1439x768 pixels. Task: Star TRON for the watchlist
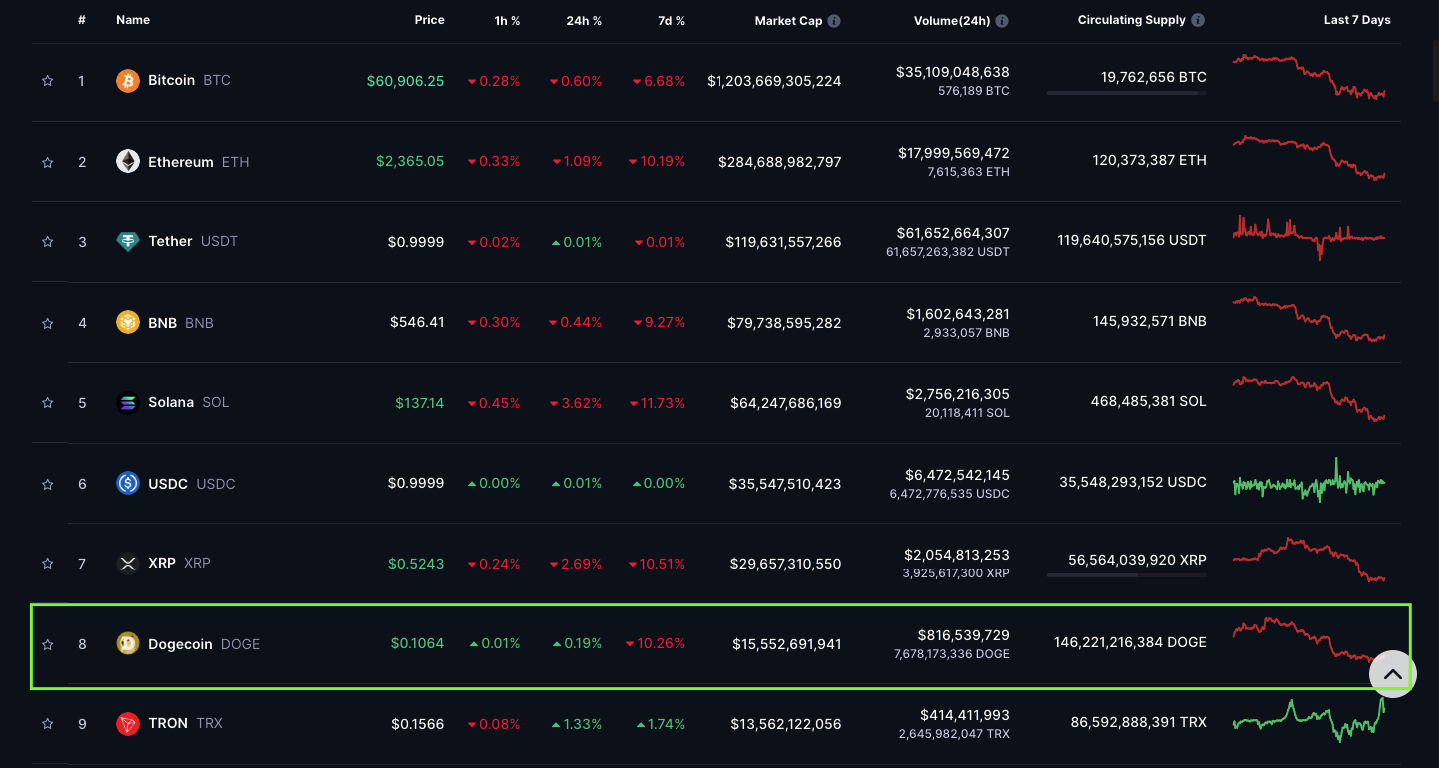click(x=47, y=724)
